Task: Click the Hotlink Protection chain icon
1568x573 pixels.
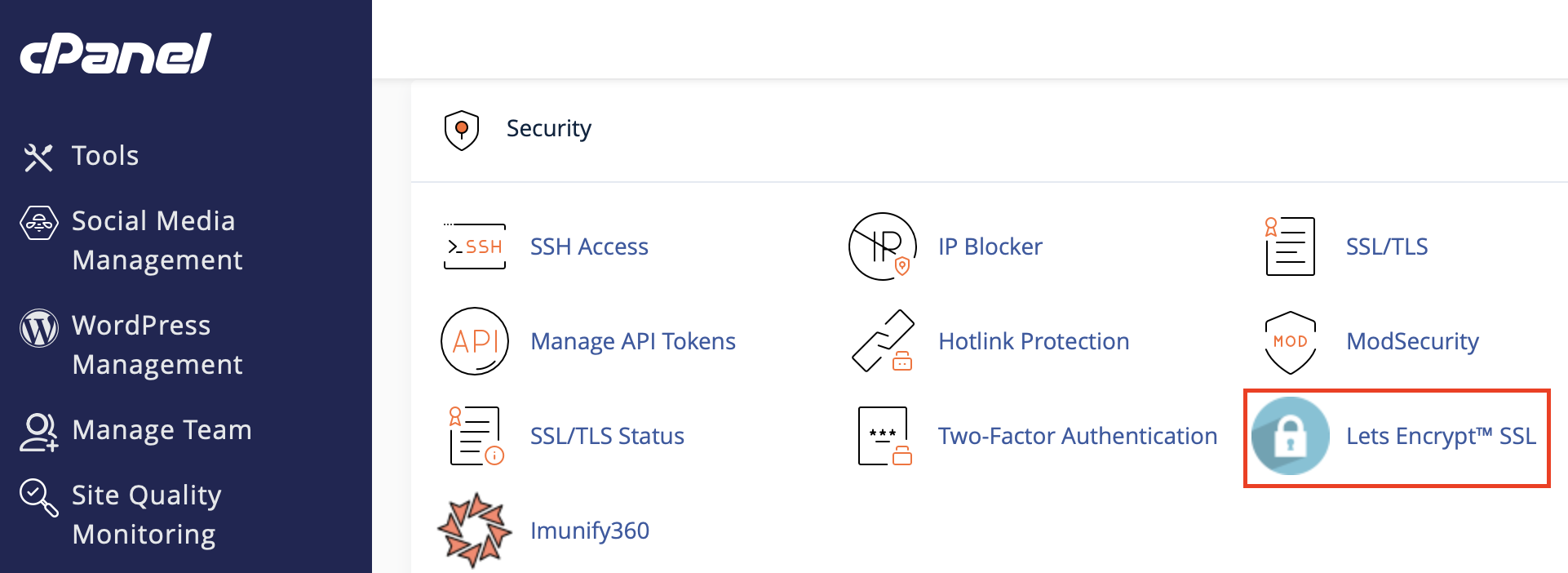Action: [x=883, y=341]
